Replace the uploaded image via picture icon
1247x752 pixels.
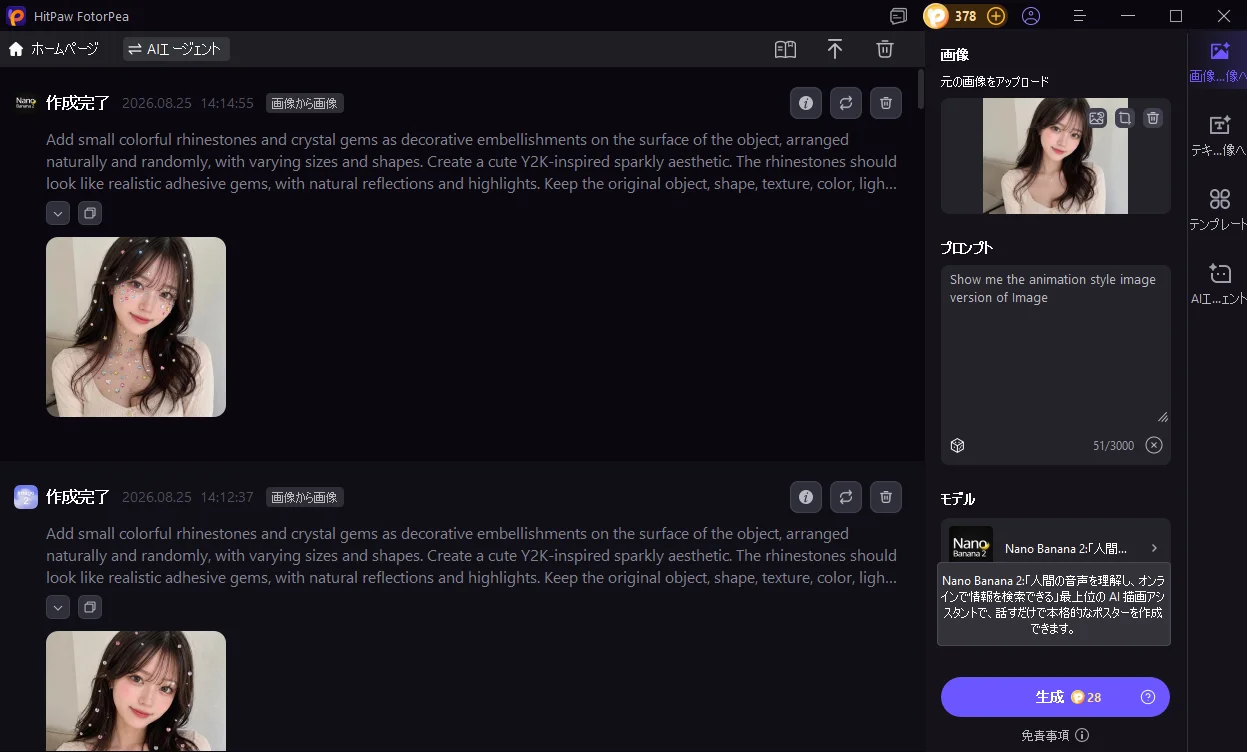click(1097, 118)
